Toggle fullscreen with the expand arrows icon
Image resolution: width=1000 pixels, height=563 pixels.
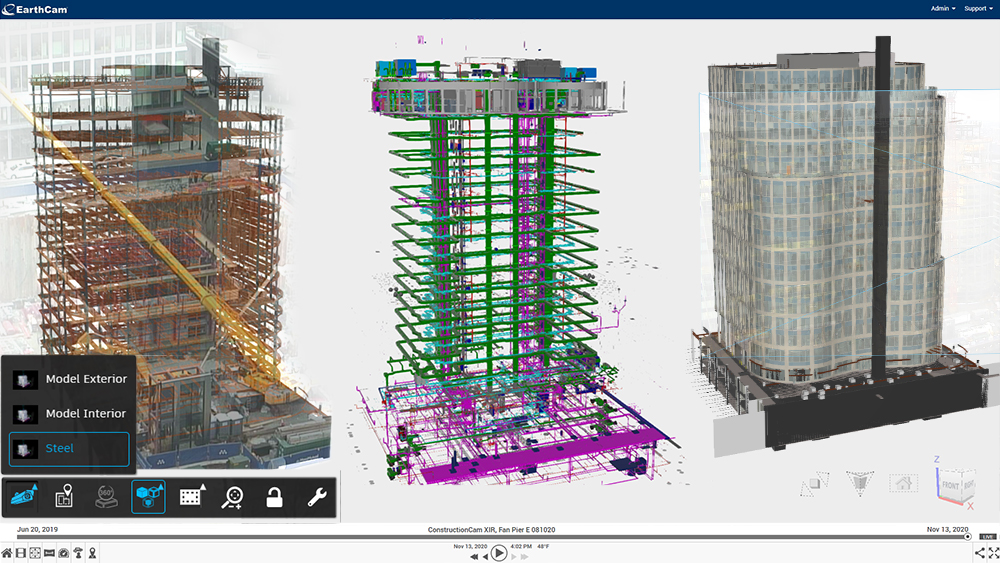pyautogui.click(x=993, y=553)
